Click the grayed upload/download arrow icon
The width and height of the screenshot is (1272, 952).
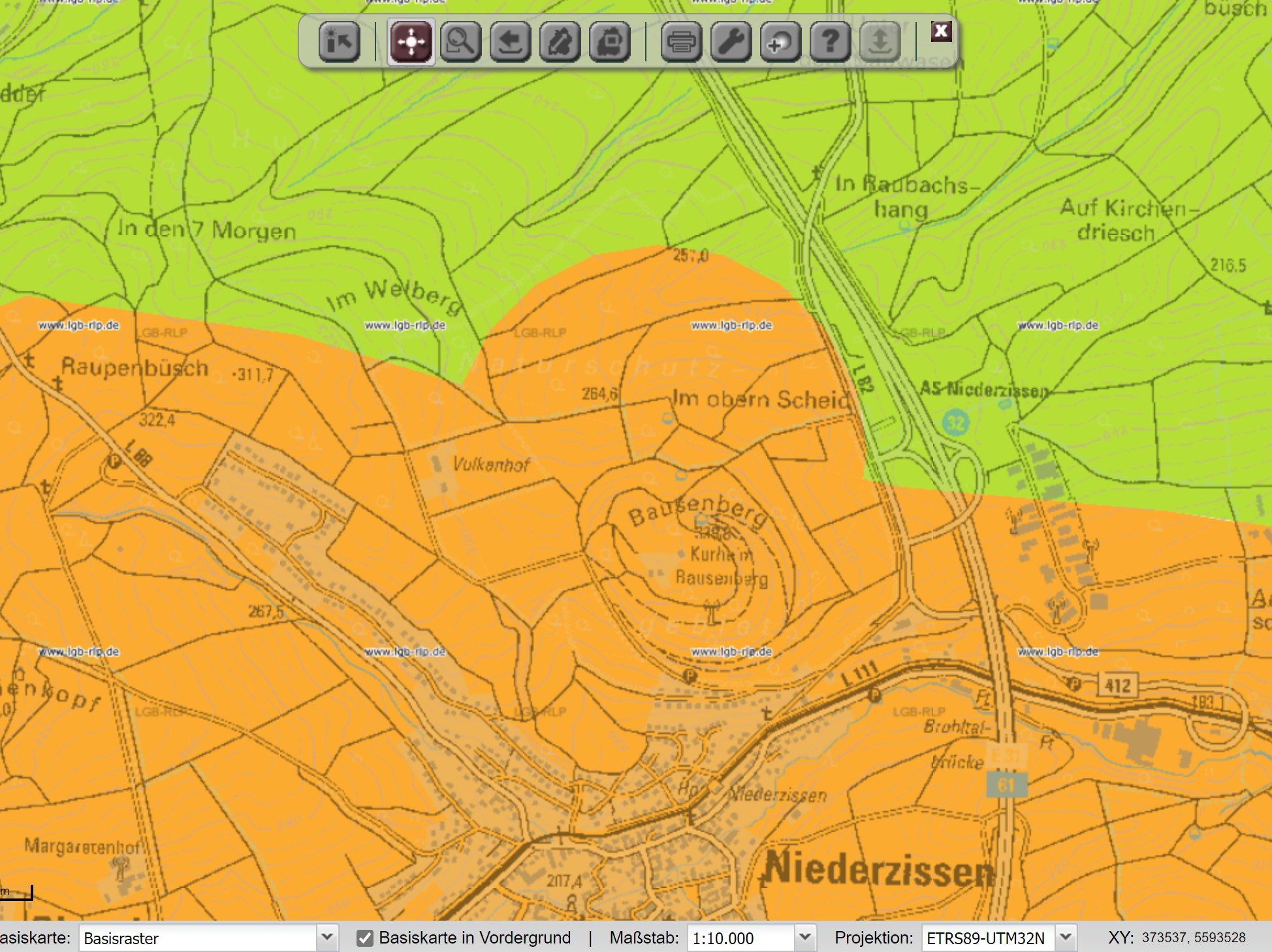pos(880,42)
